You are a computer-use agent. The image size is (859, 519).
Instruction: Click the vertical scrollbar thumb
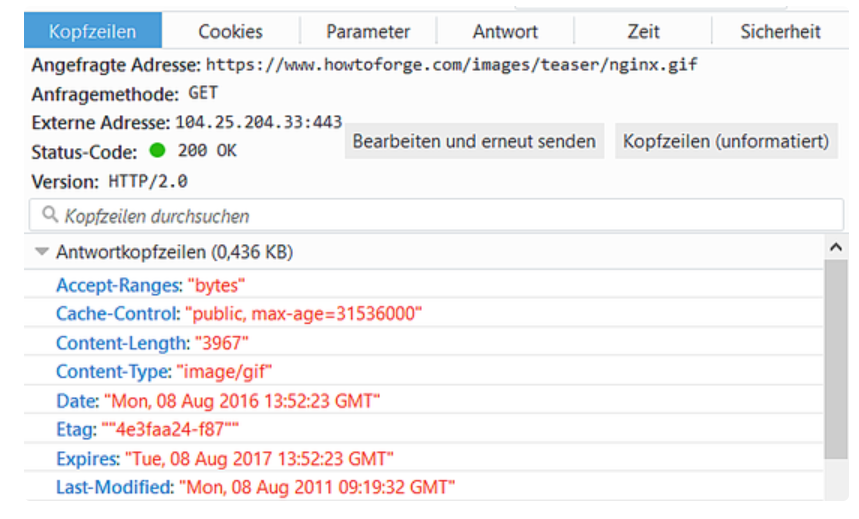tap(835, 360)
